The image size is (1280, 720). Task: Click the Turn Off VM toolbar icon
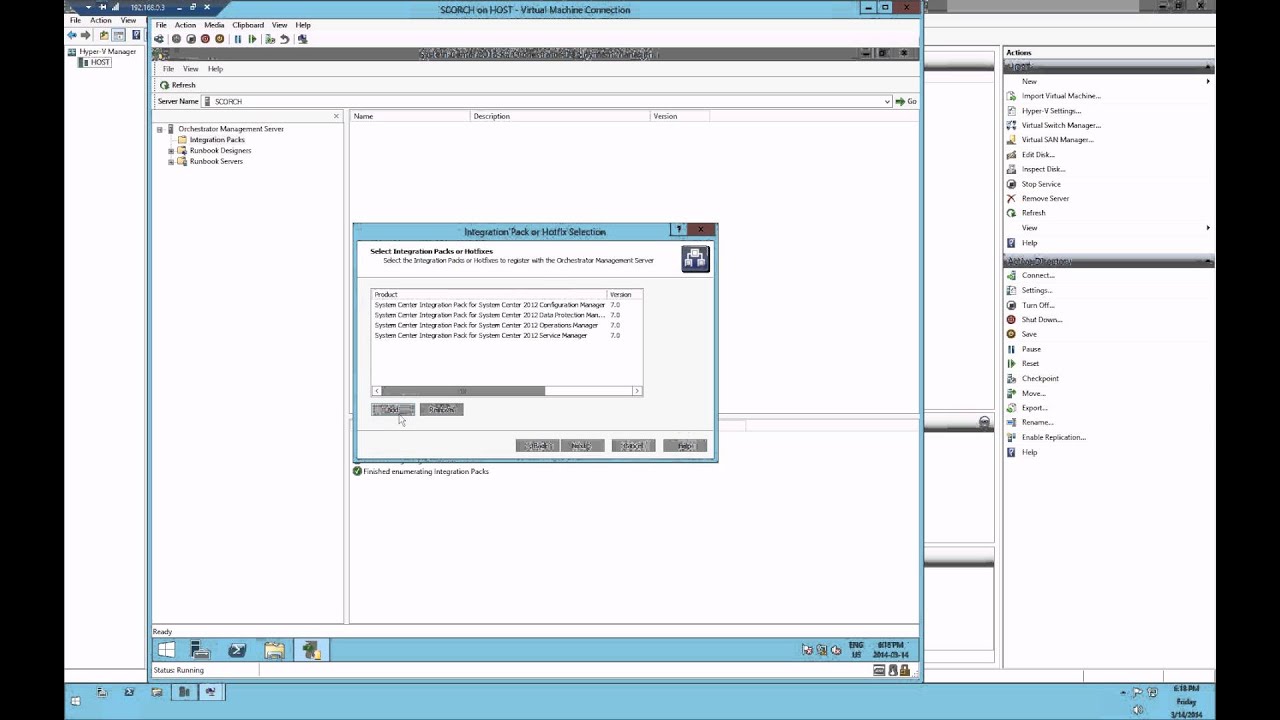[x=191, y=39]
